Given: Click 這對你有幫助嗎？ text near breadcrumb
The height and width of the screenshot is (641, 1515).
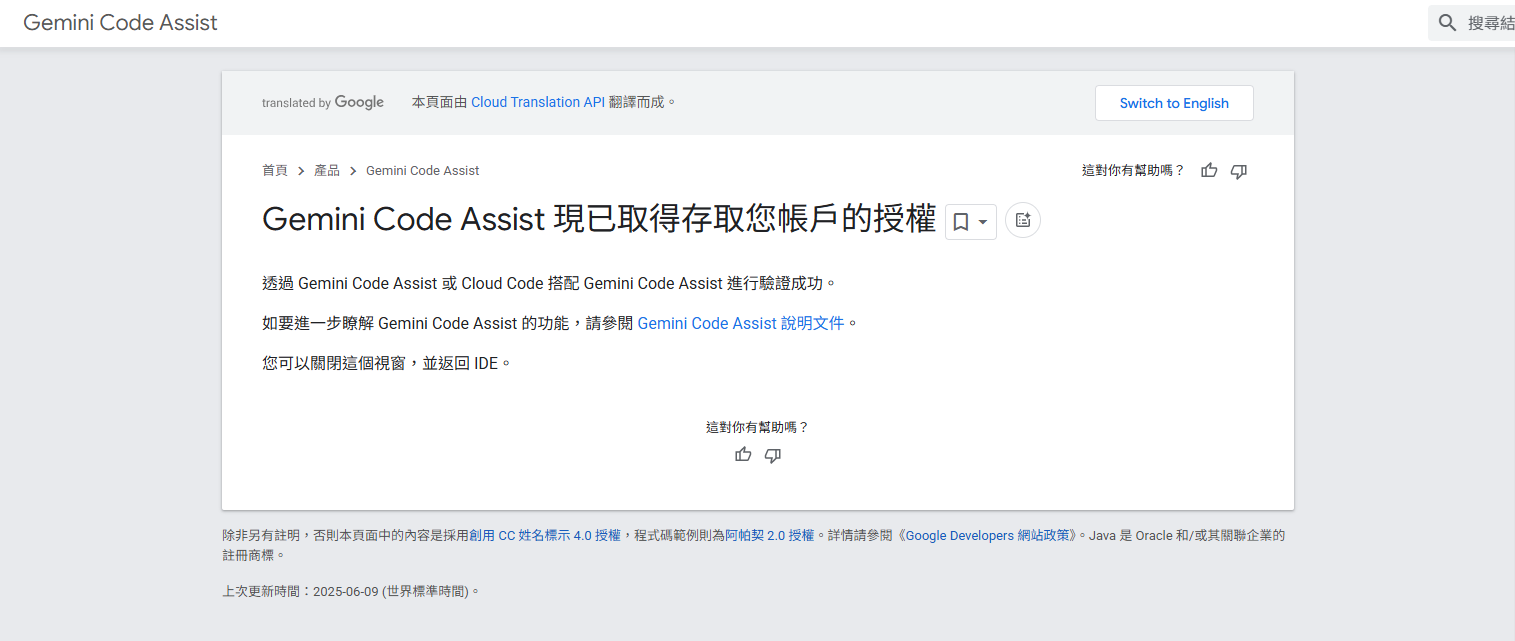Looking at the screenshot, I should click(1133, 171).
